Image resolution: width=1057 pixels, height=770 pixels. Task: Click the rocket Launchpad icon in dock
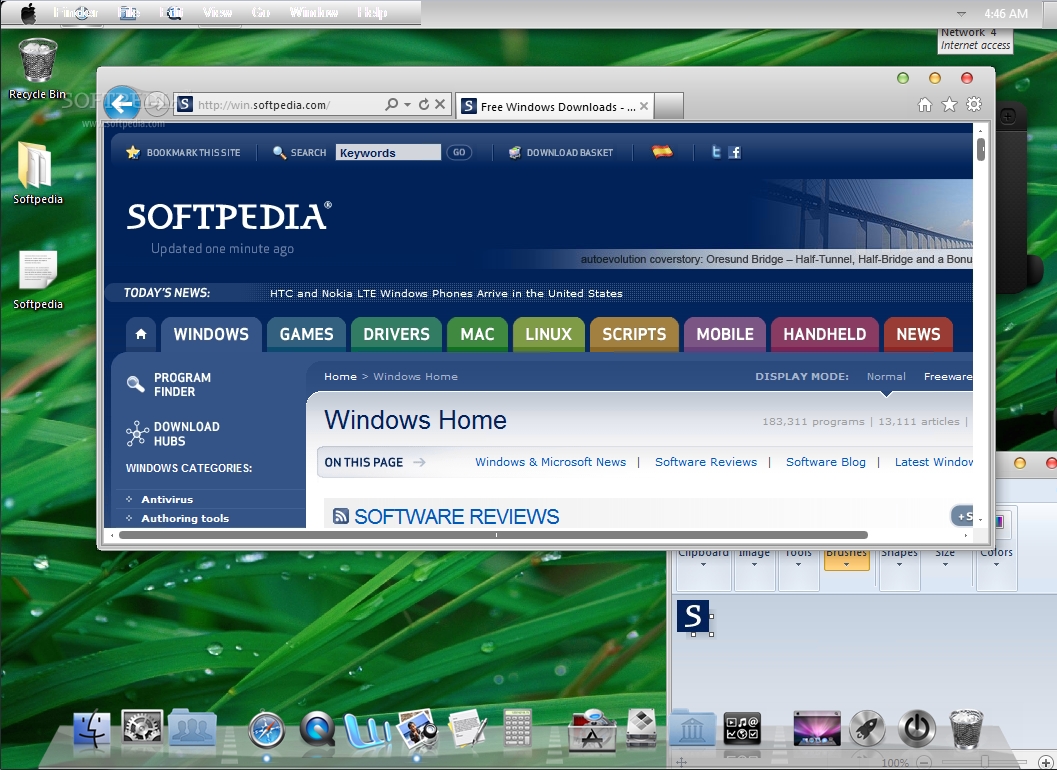point(867,728)
